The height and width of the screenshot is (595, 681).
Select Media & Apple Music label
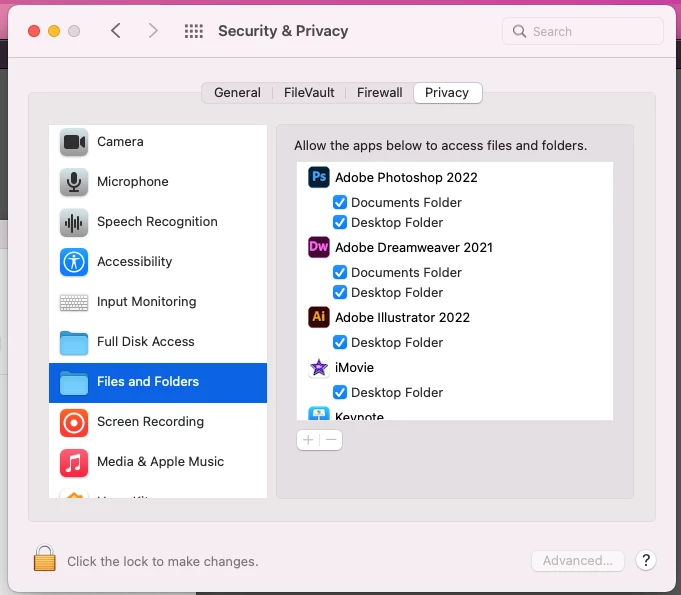[160, 461]
